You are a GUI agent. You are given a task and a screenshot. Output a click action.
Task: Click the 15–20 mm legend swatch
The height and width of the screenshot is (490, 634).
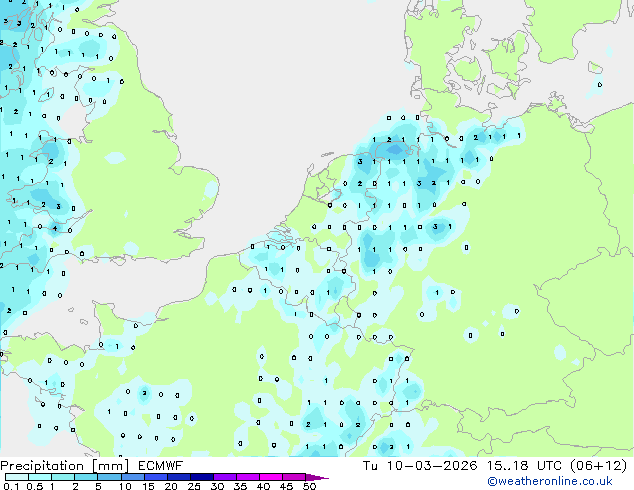(156, 477)
